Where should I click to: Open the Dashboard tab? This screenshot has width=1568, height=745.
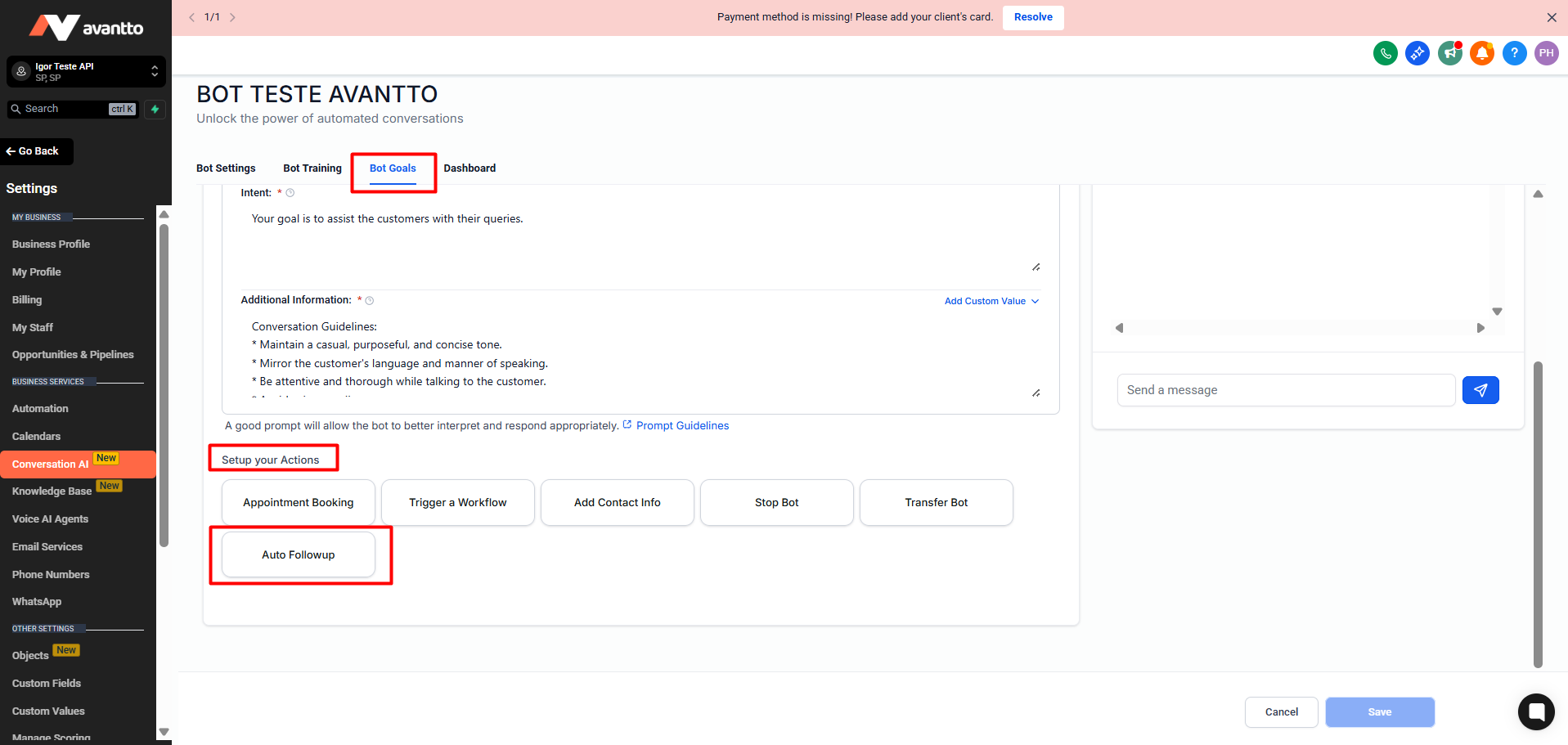point(470,168)
